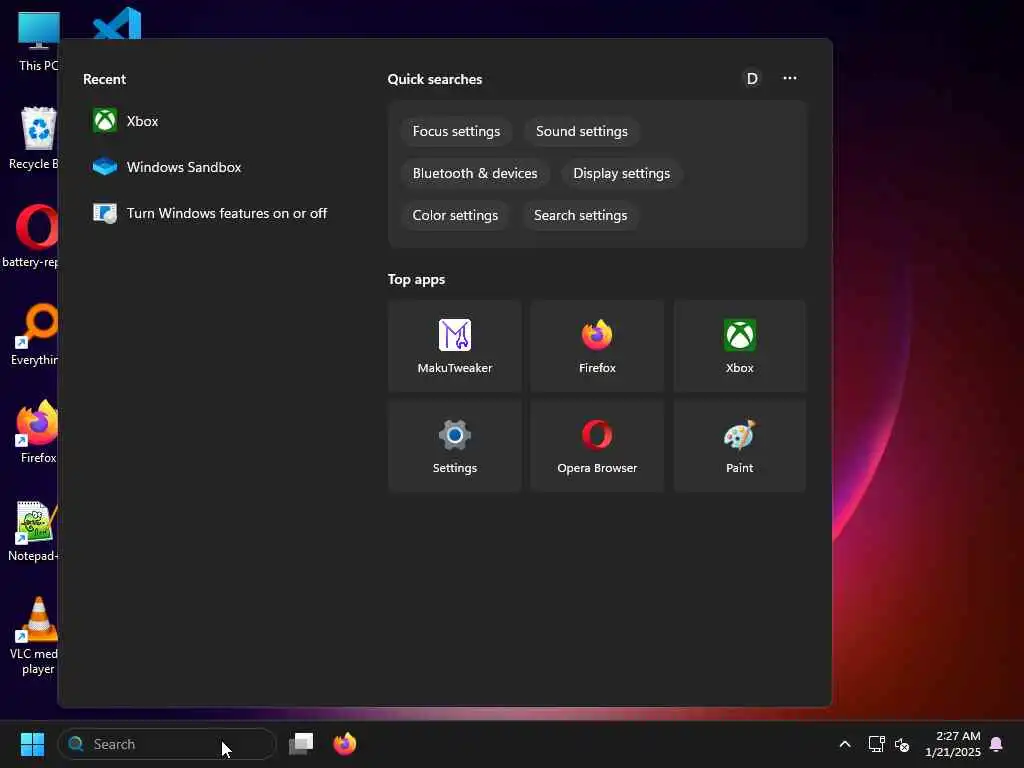The width and height of the screenshot is (1024, 768).
Task: Open Xbox from the Recent list
Action: pyautogui.click(x=125, y=121)
